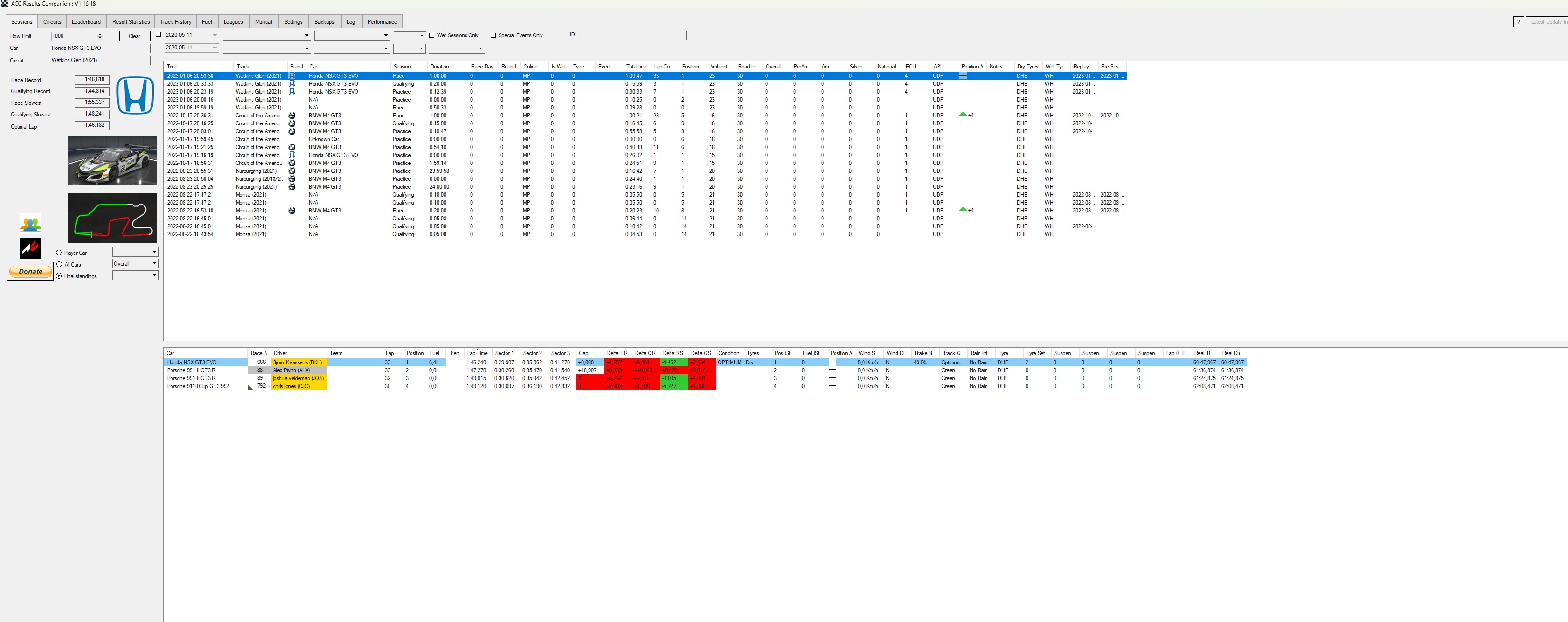Switch to the Leaderboard tab
The width and height of the screenshot is (1568, 622).
pos(86,22)
